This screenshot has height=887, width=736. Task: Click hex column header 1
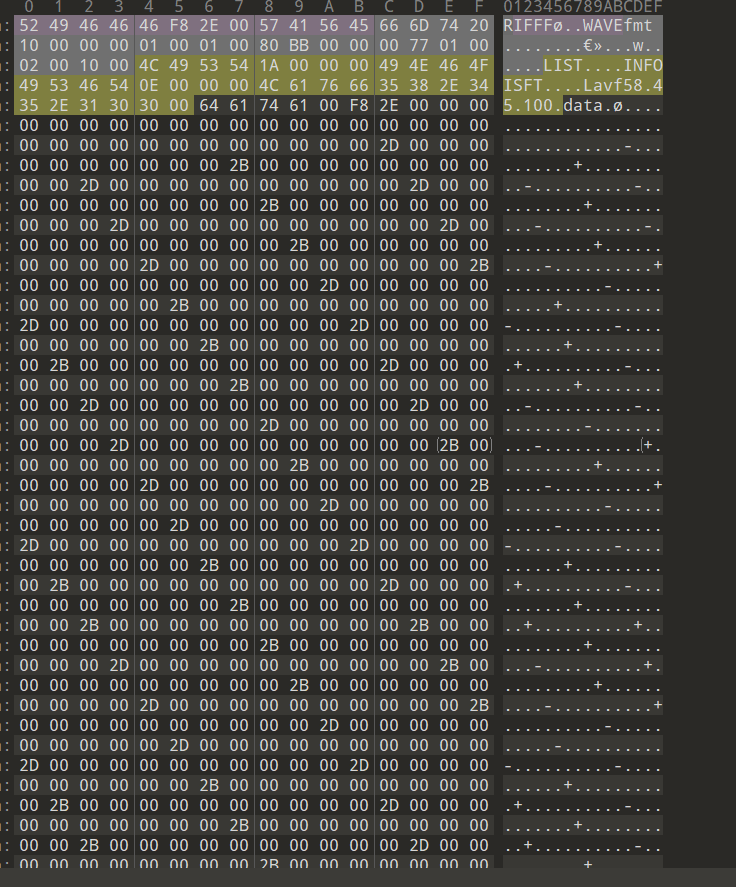[x=58, y=7]
